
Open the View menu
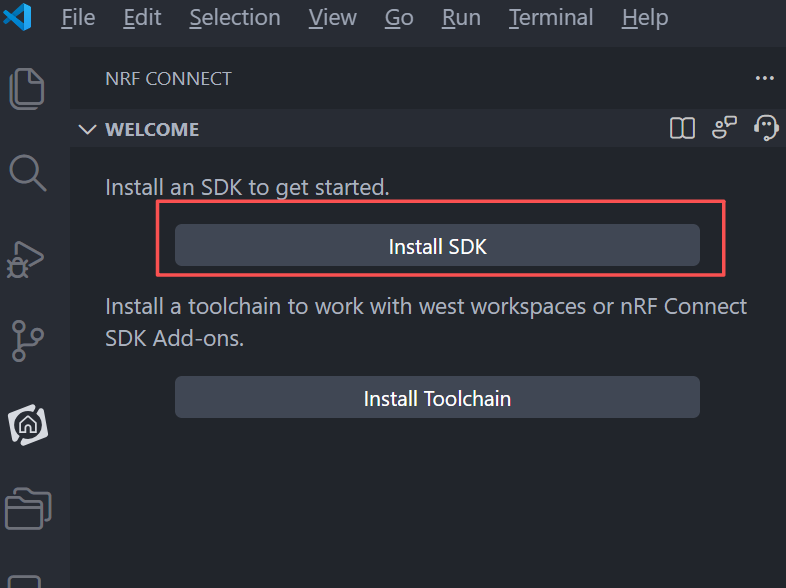(x=332, y=18)
